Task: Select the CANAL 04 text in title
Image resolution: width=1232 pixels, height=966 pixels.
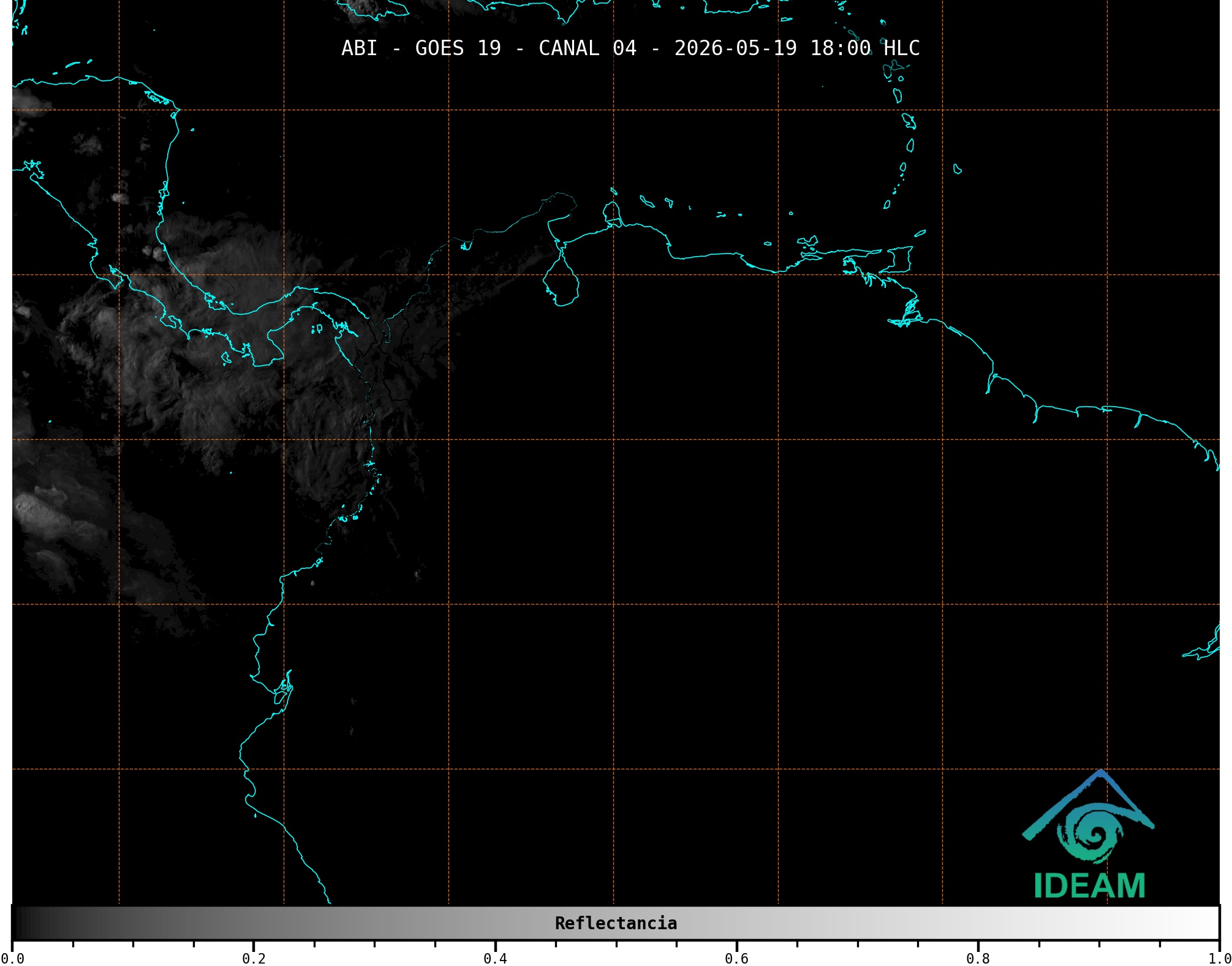Action: click(x=588, y=48)
